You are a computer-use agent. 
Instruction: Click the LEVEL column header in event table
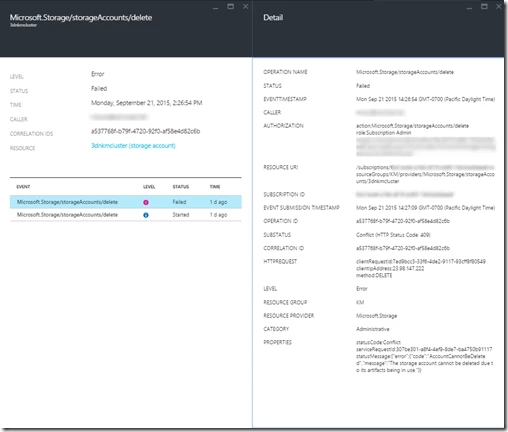click(x=149, y=187)
